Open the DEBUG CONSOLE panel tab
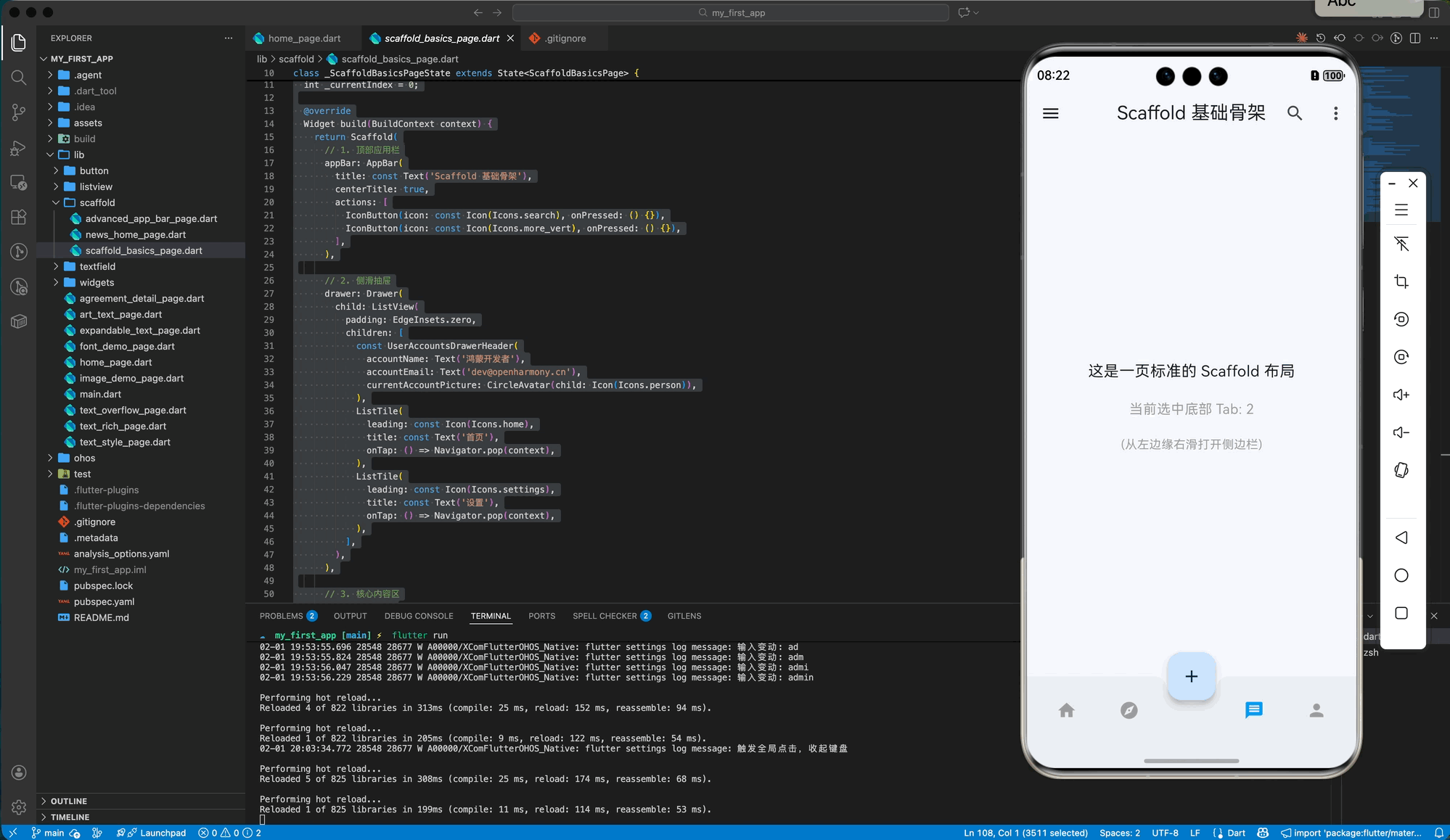This screenshot has width=1450, height=840. tap(418, 616)
